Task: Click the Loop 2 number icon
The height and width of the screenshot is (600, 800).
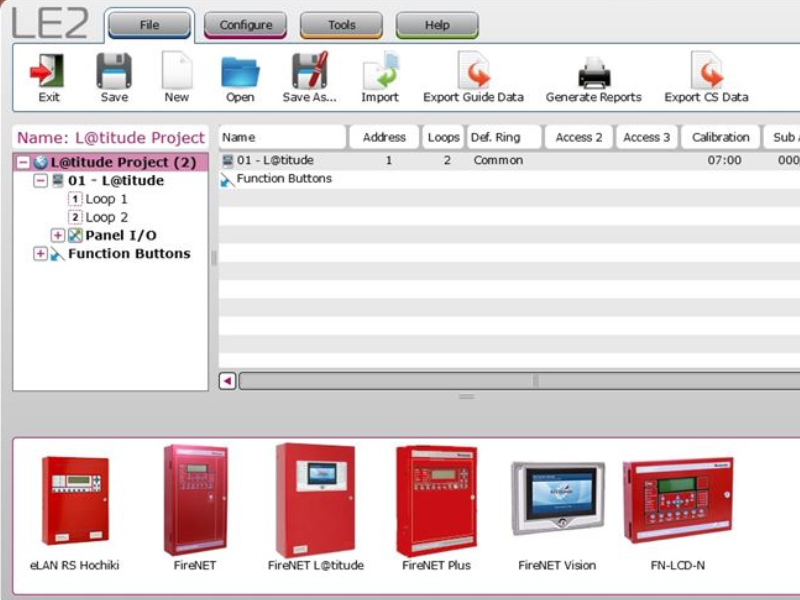Action: [75, 217]
